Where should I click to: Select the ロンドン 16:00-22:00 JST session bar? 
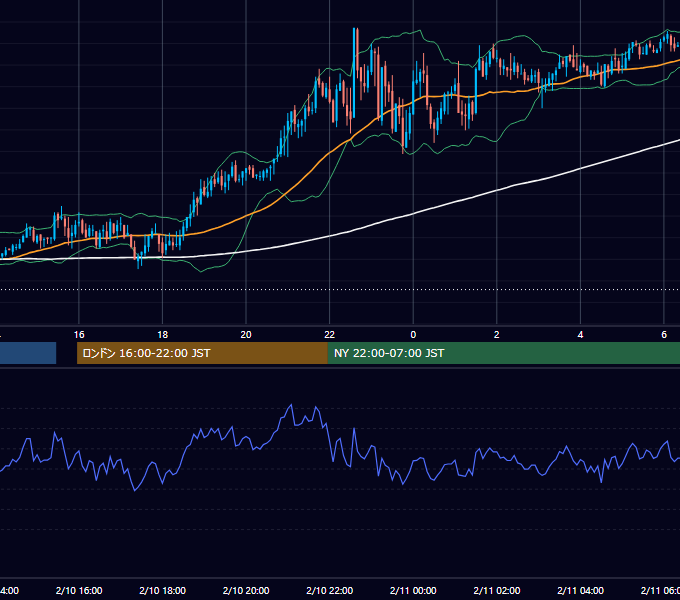click(x=202, y=353)
